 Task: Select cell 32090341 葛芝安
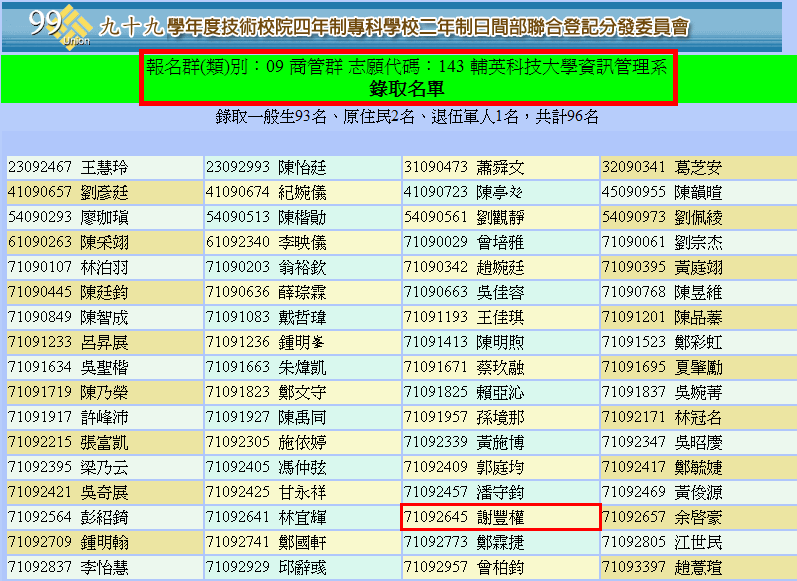(x=699, y=167)
